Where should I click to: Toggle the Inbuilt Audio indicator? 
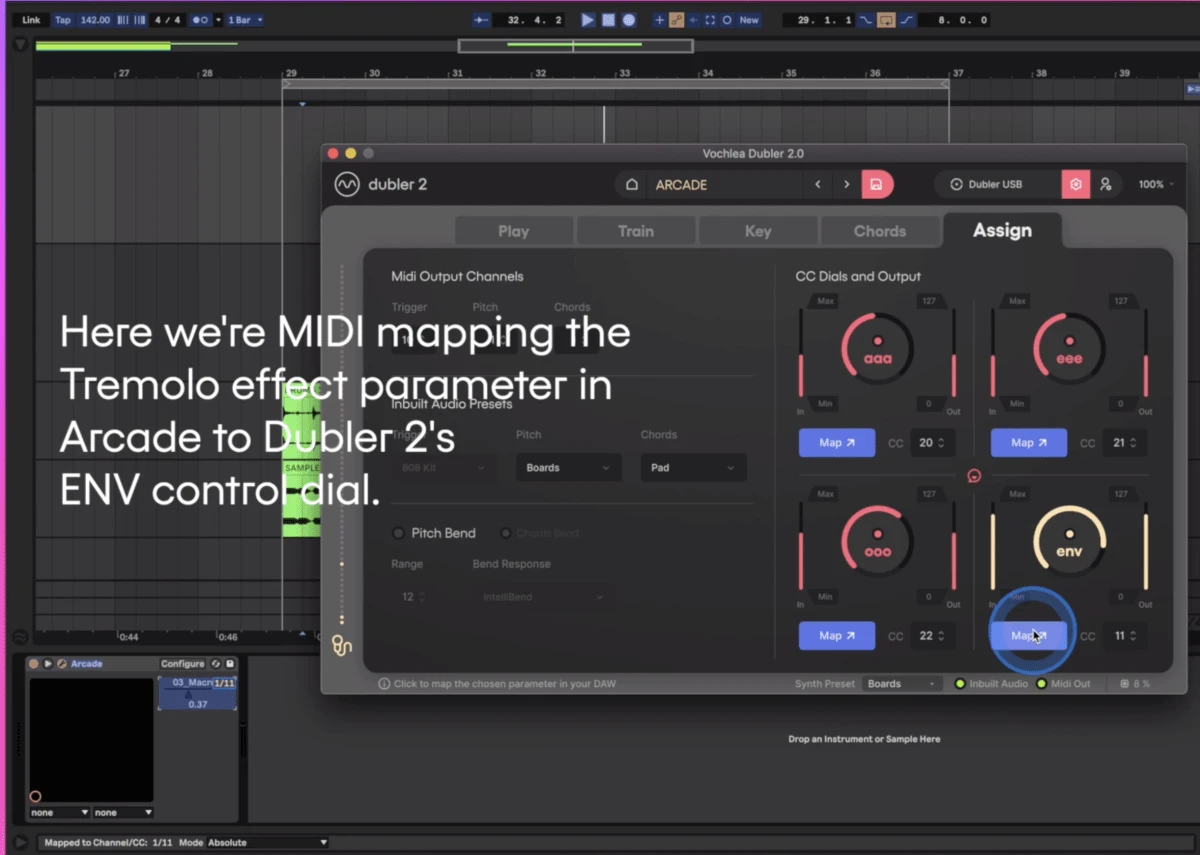[960, 684]
